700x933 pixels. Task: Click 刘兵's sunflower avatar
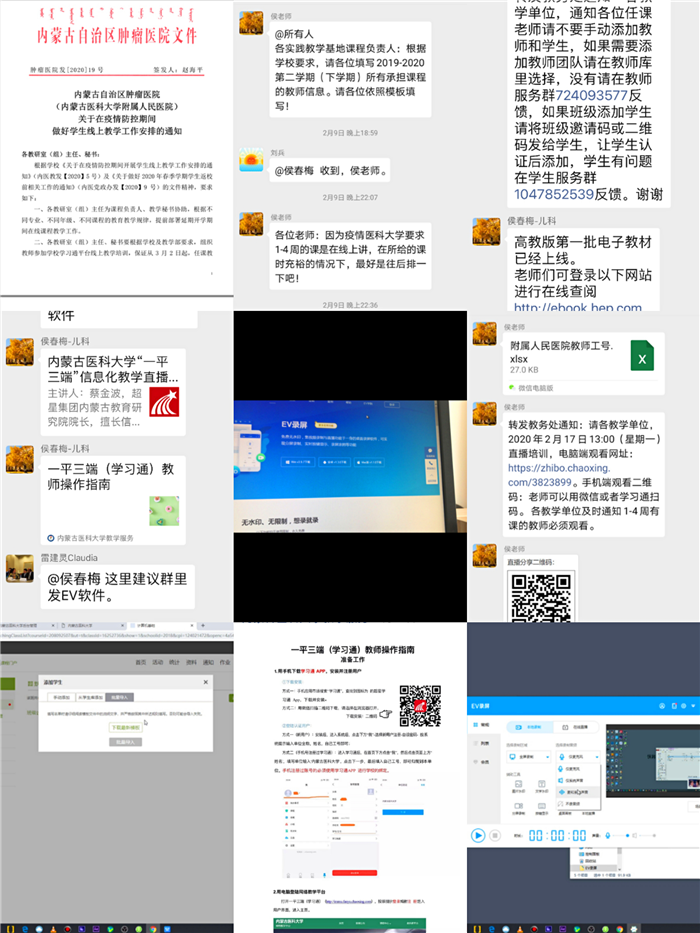tap(251, 159)
